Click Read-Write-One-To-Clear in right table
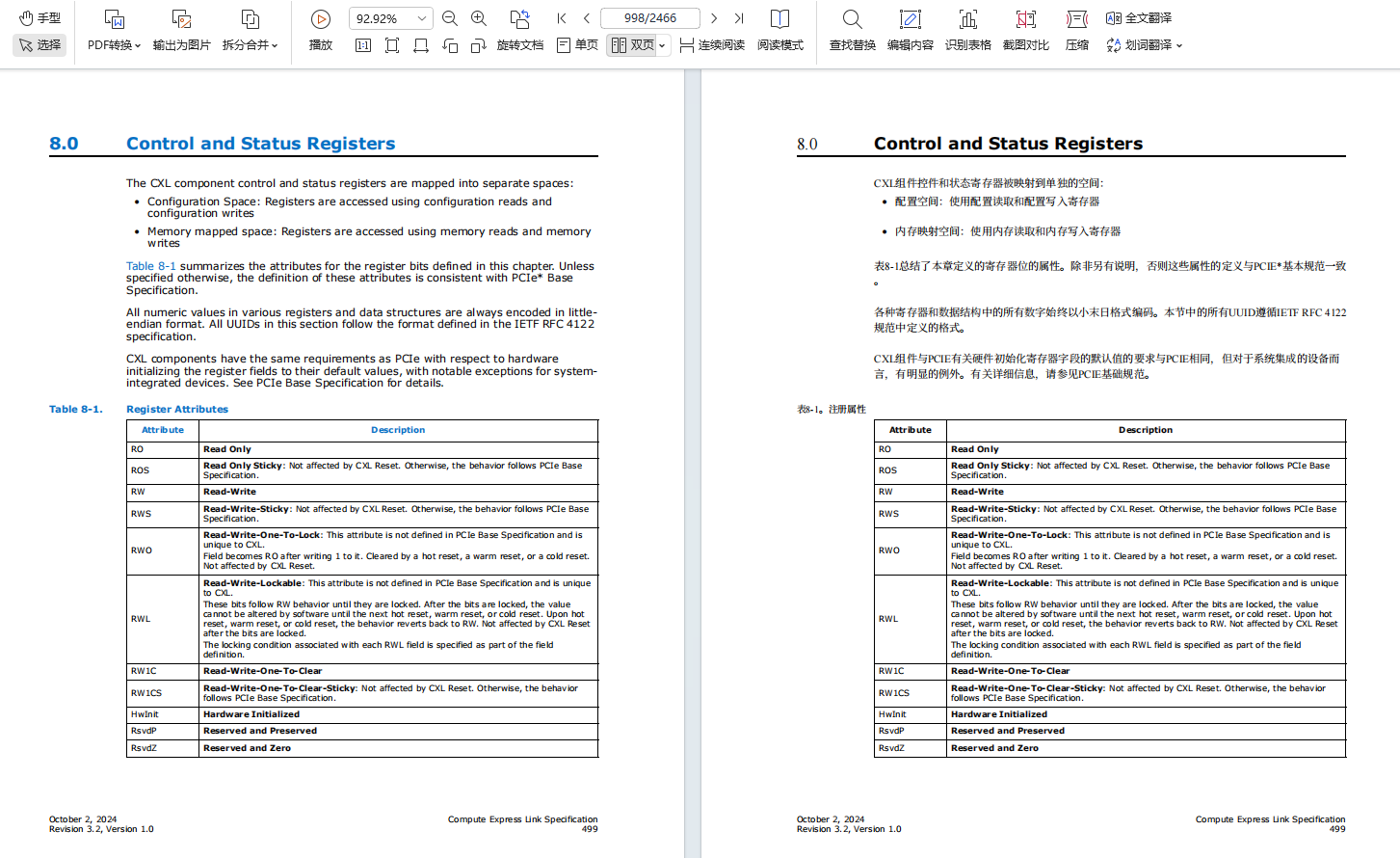Screen dimensions: 1400x858 [x=1010, y=671]
